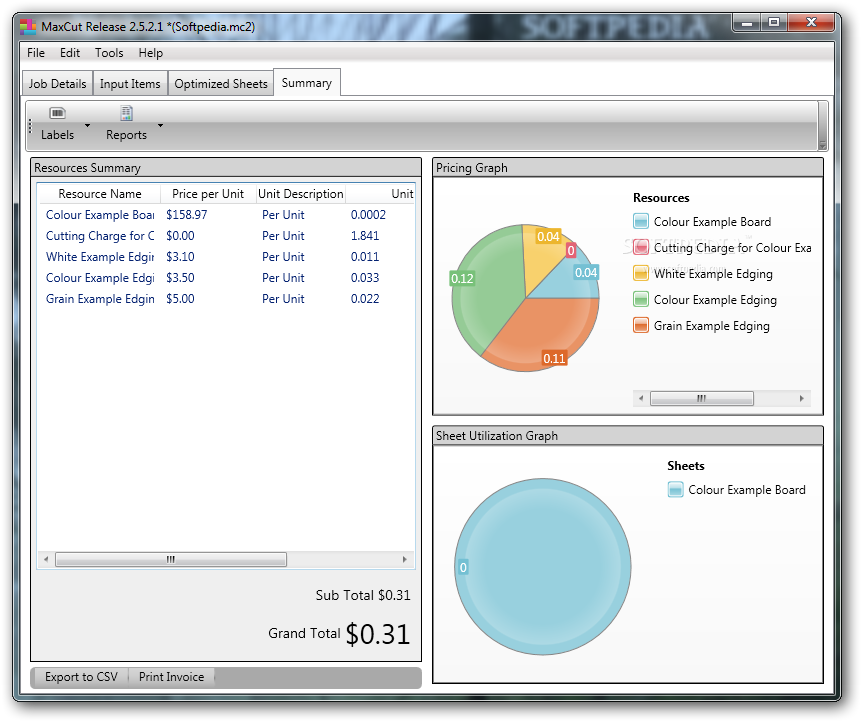Maximize the MaxCut window
862x722 pixels.
tap(774, 23)
